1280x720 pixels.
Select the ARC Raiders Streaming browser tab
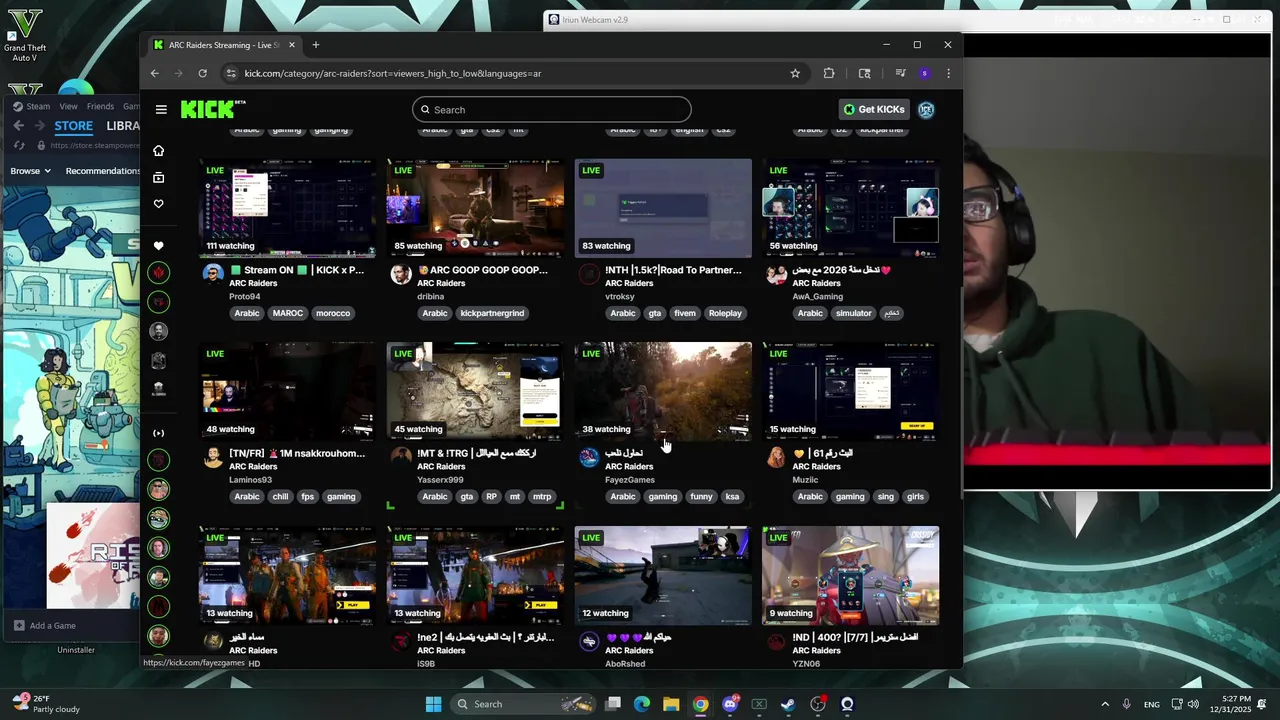(x=224, y=45)
